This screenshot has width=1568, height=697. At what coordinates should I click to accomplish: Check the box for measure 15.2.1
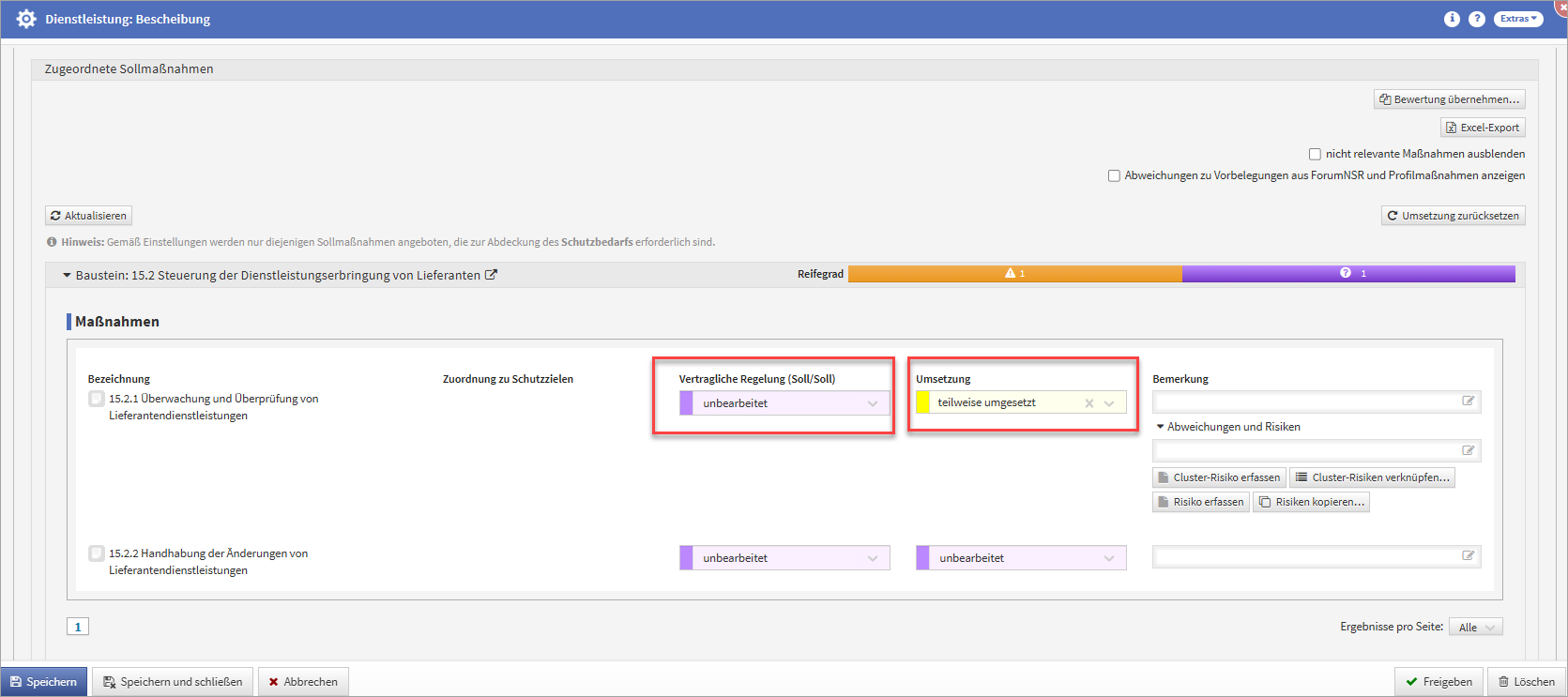[96, 399]
